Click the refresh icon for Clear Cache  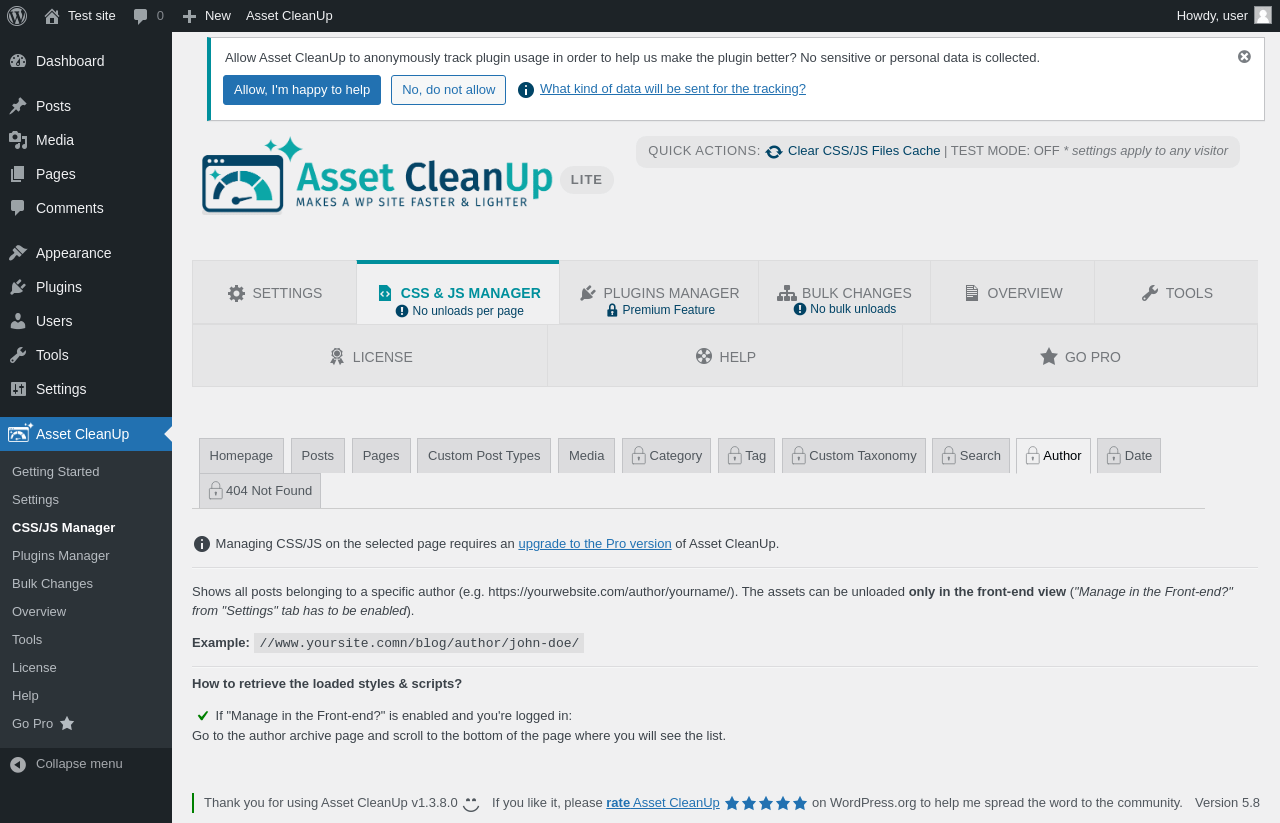point(774,152)
